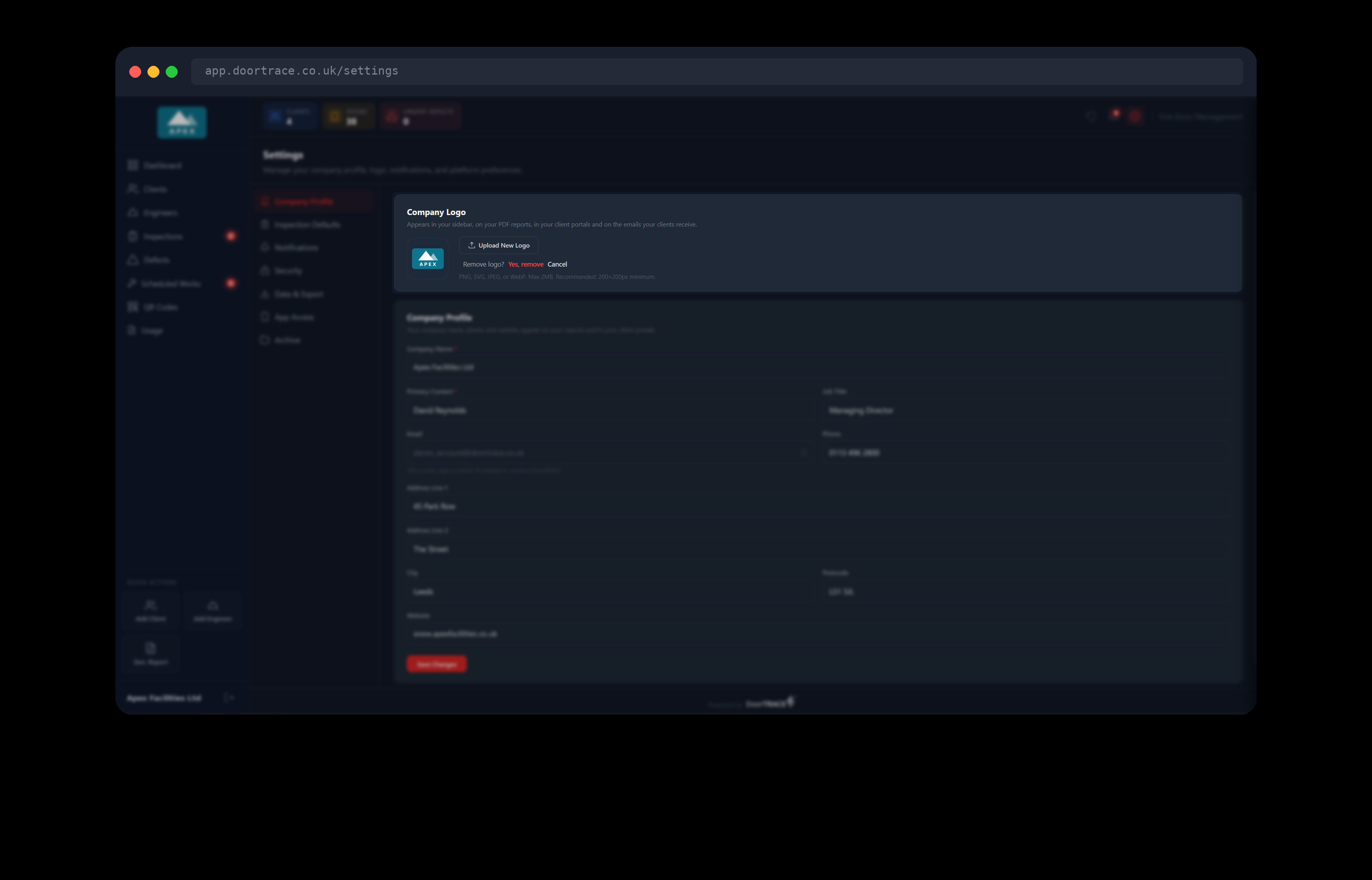
Task: Click the Upload New Logo button
Action: tap(498, 245)
